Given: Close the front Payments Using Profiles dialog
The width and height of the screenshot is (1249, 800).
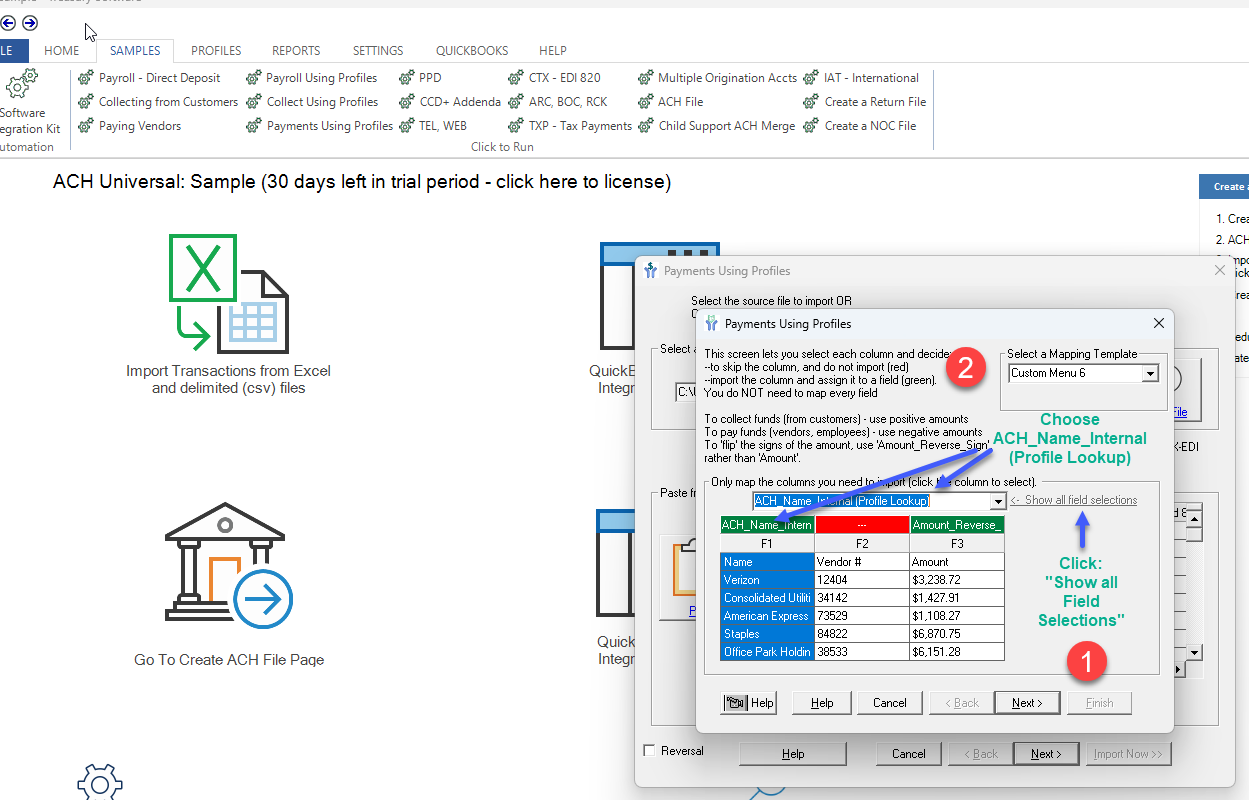Looking at the screenshot, I should click(x=1158, y=323).
